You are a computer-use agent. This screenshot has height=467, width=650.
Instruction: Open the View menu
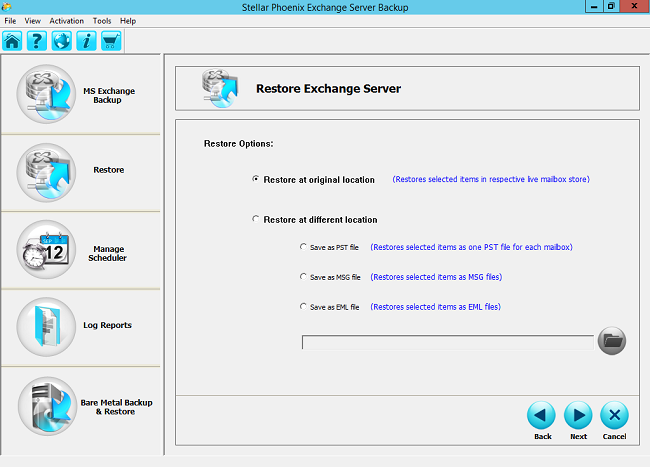pos(32,21)
